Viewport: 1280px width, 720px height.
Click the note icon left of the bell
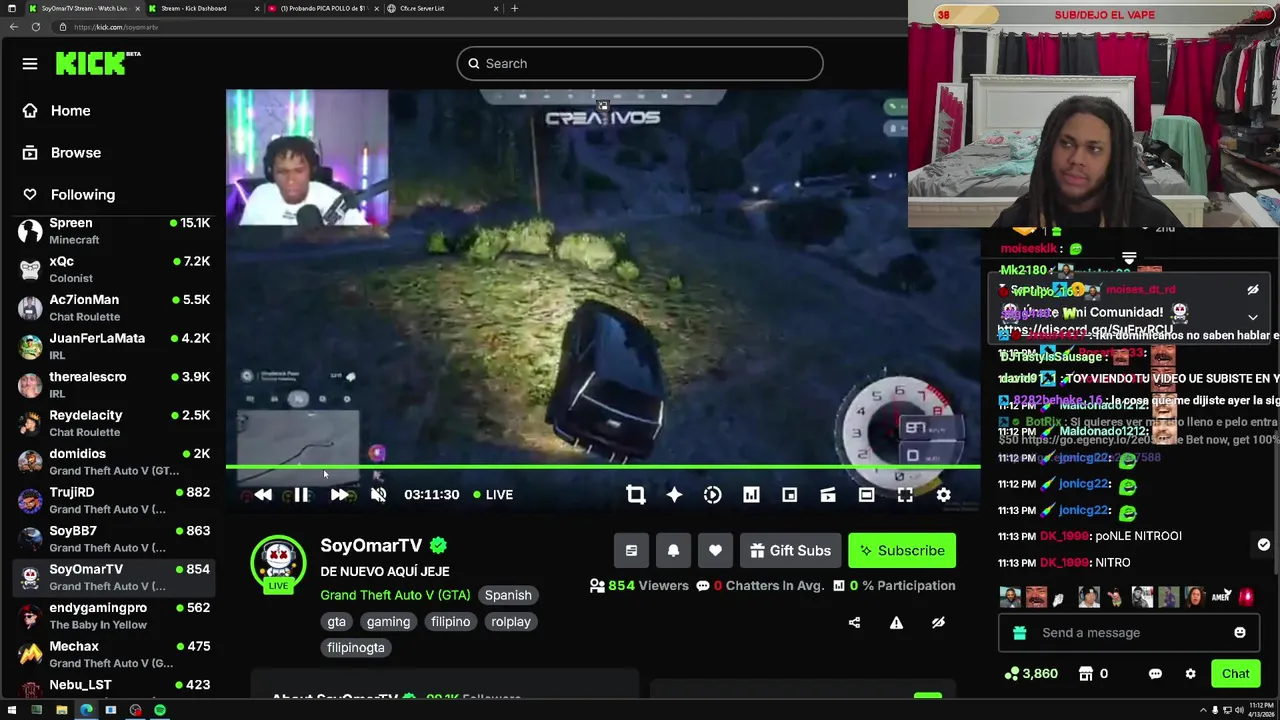point(631,550)
